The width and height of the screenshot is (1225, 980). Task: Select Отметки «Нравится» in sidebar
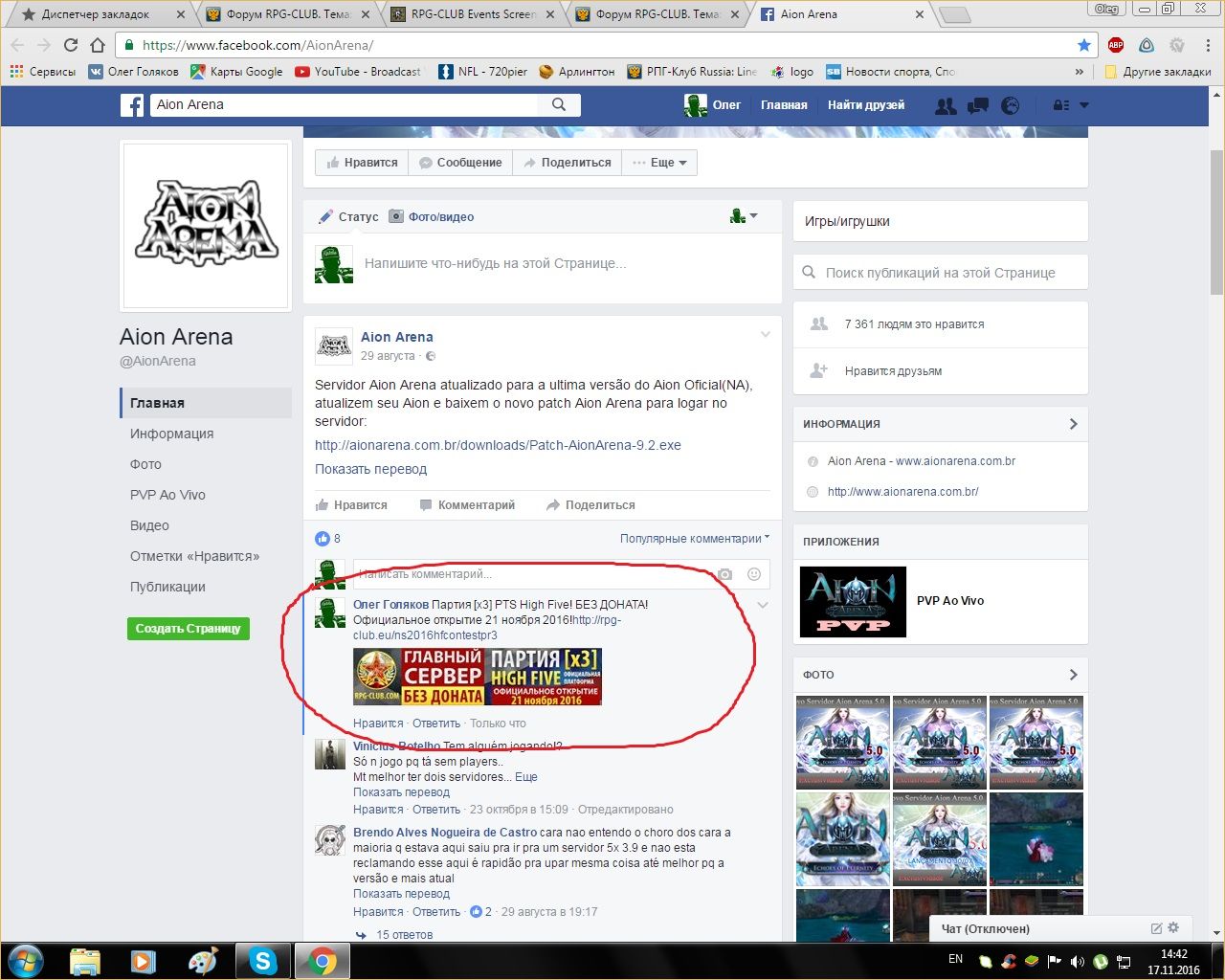[x=195, y=556]
